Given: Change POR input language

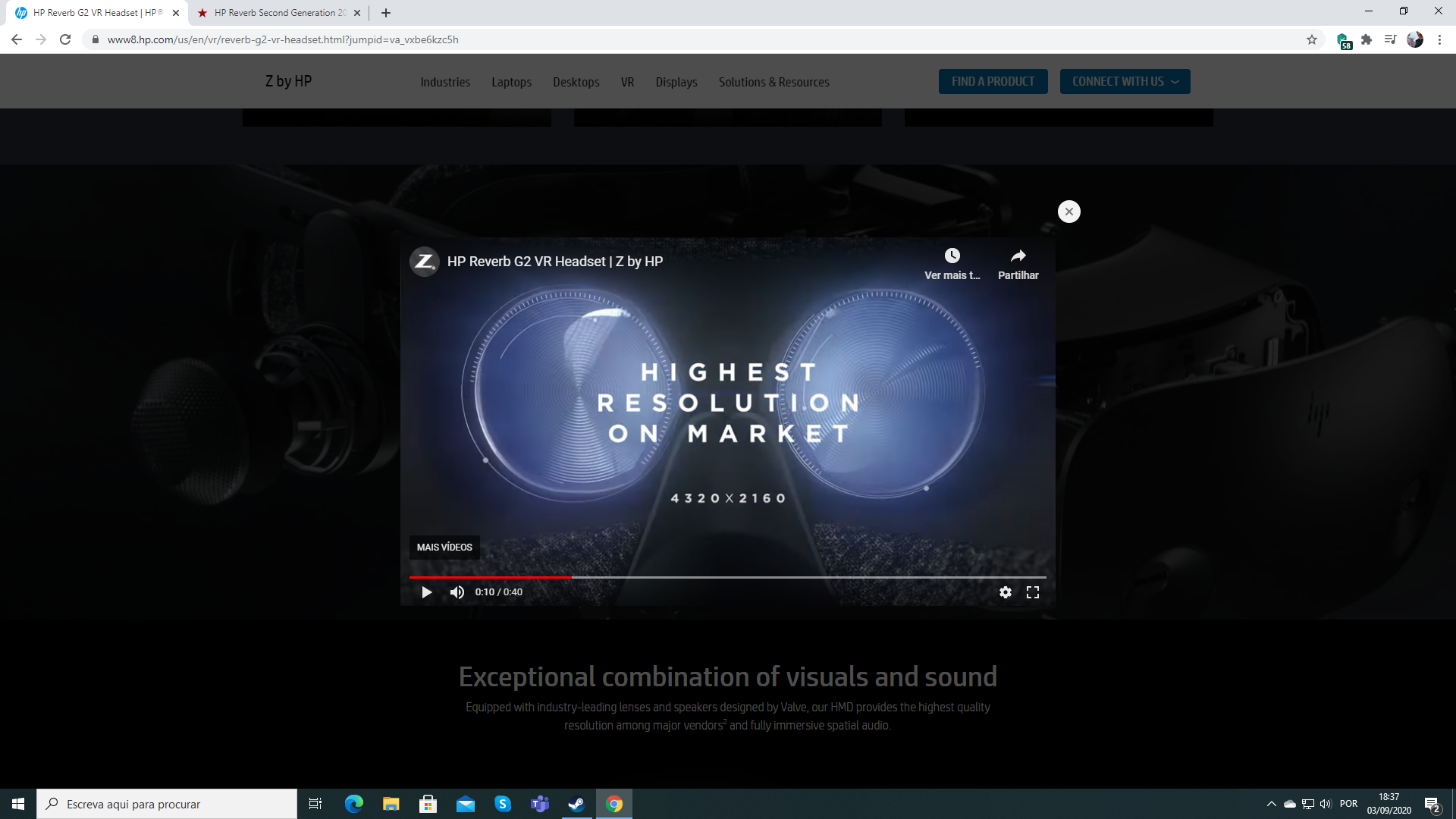Looking at the screenshot, I should coord(1349,804).
